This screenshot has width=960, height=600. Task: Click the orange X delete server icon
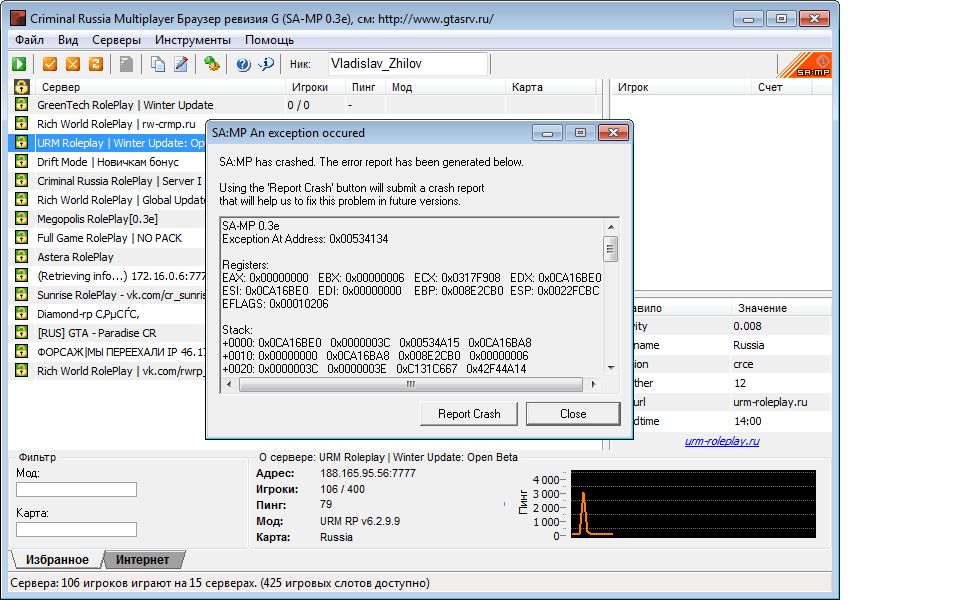coord(73,64)
